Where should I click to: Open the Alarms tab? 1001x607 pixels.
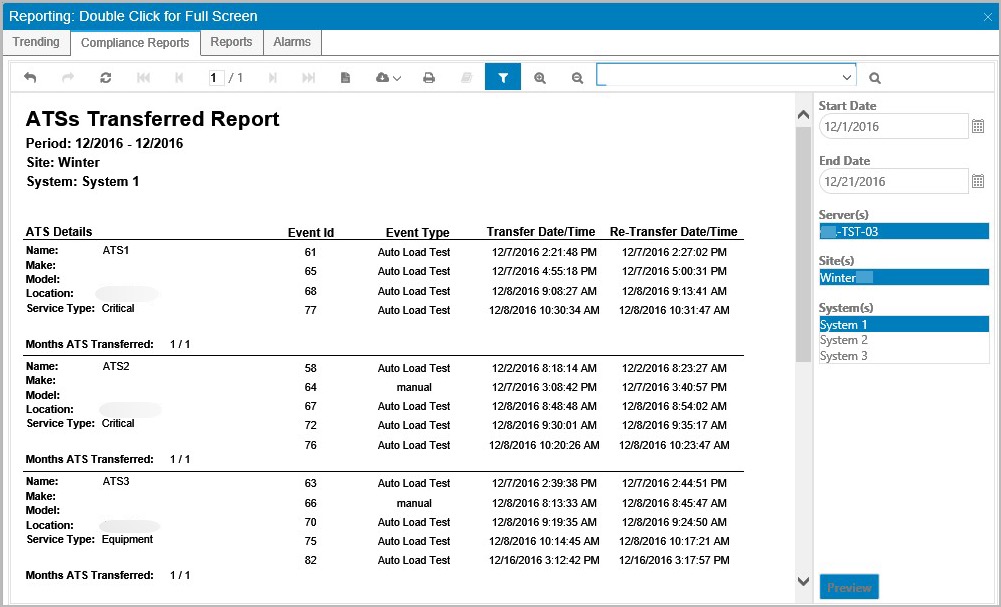(292, 42)
